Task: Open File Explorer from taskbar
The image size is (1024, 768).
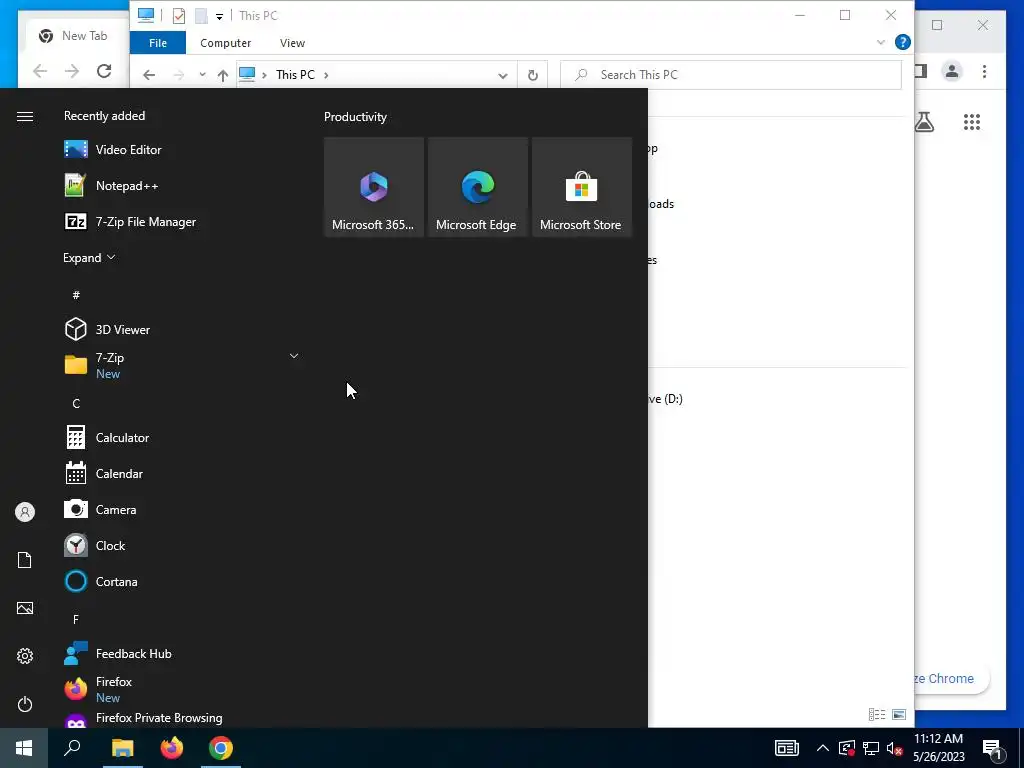Action: coord(122,748)
